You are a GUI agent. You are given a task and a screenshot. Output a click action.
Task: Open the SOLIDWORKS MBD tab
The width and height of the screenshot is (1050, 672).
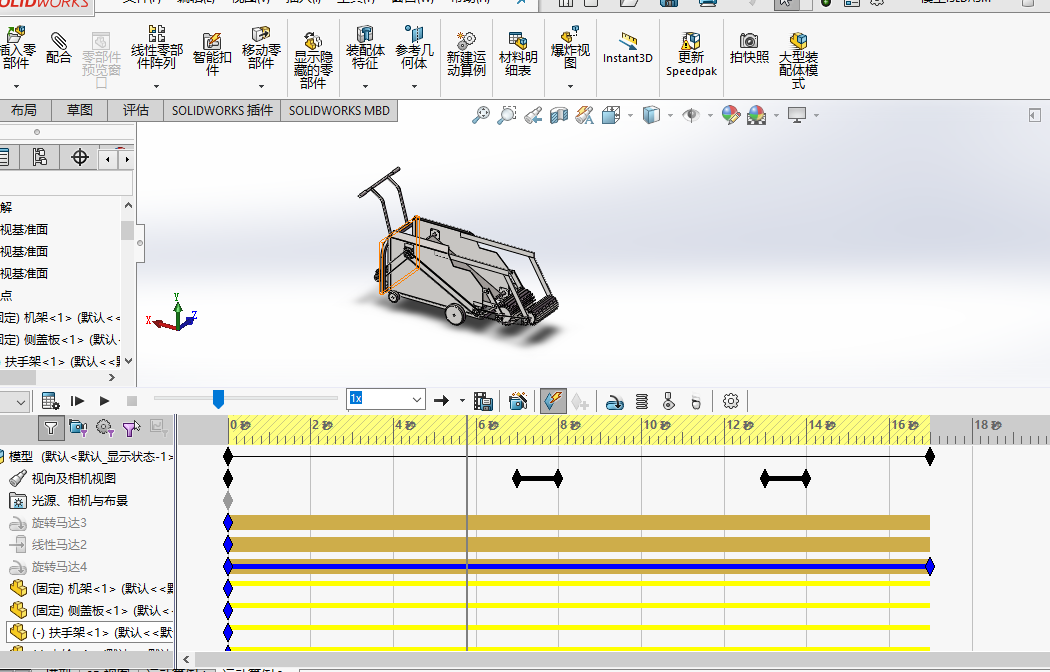pos(340,110)
